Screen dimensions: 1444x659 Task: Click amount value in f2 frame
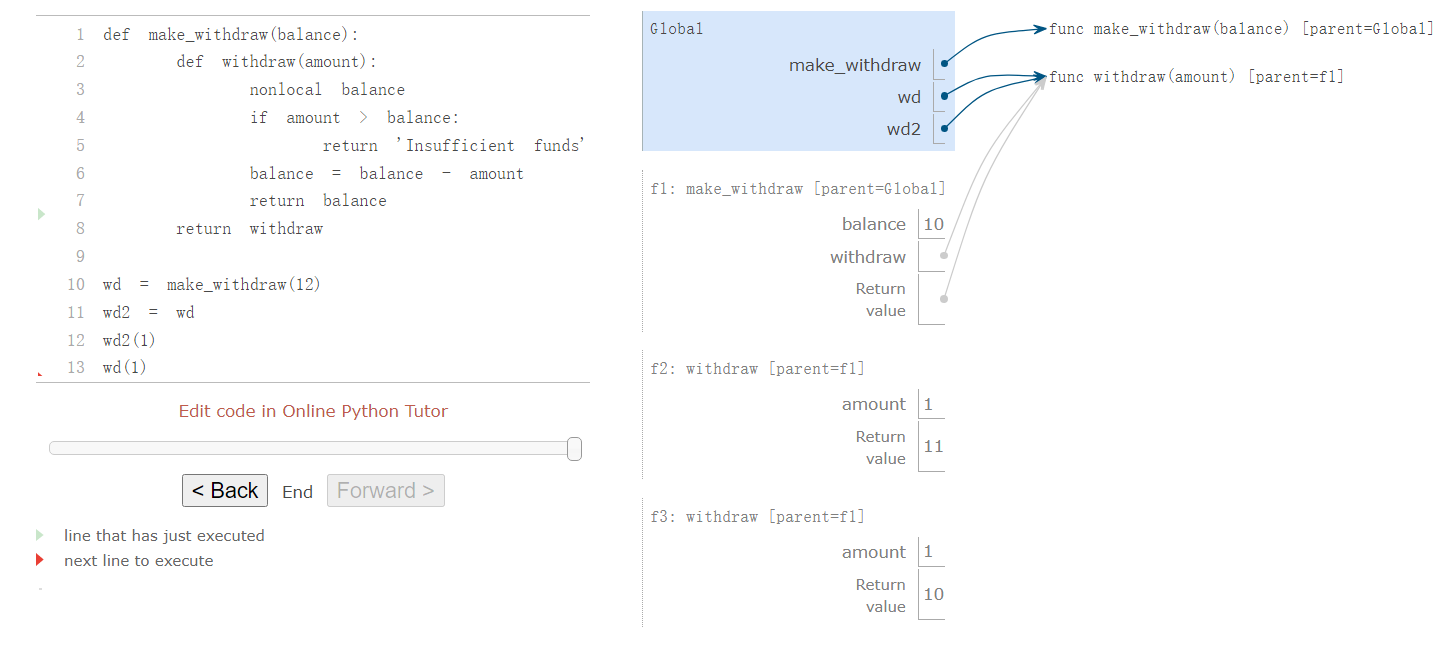929,404
